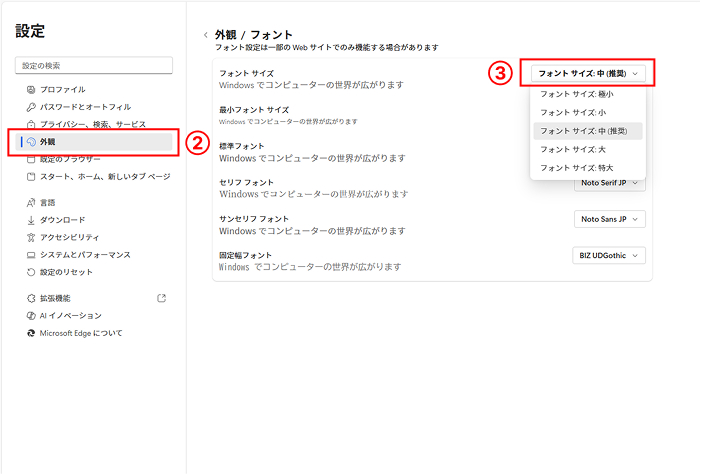Choose フォント サイズ: 極小 option
Image resolution: width=701 pixels, height=474 pixels.
pos(588,94)
